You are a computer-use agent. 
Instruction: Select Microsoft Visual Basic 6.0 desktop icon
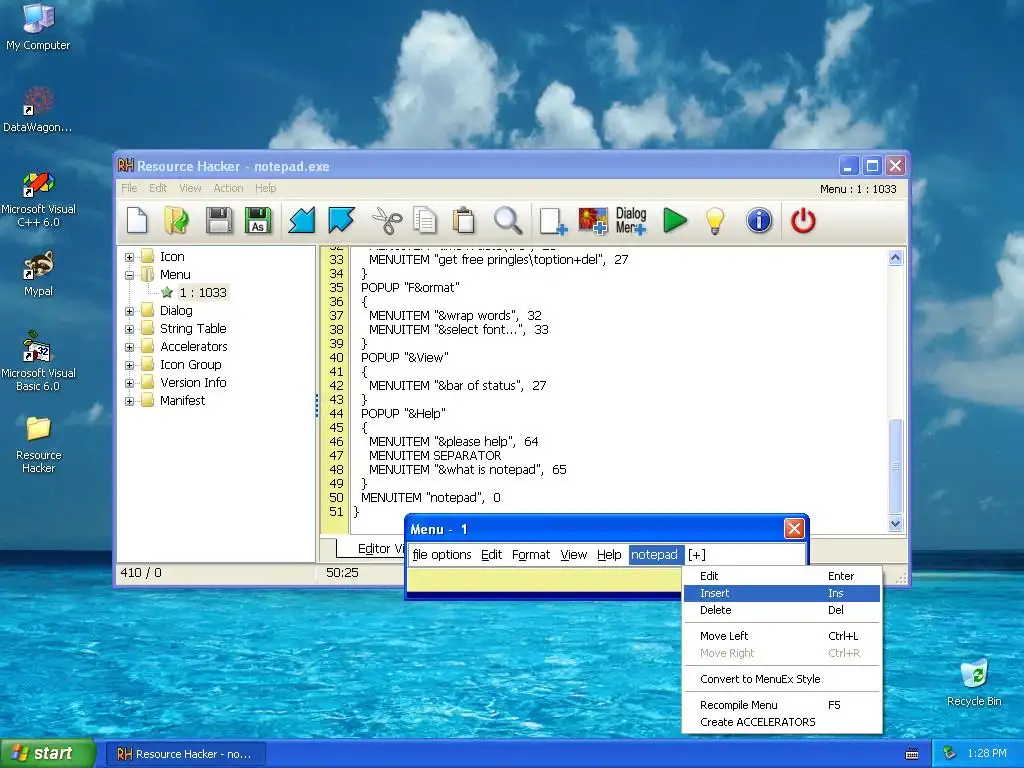click(38, 361)
